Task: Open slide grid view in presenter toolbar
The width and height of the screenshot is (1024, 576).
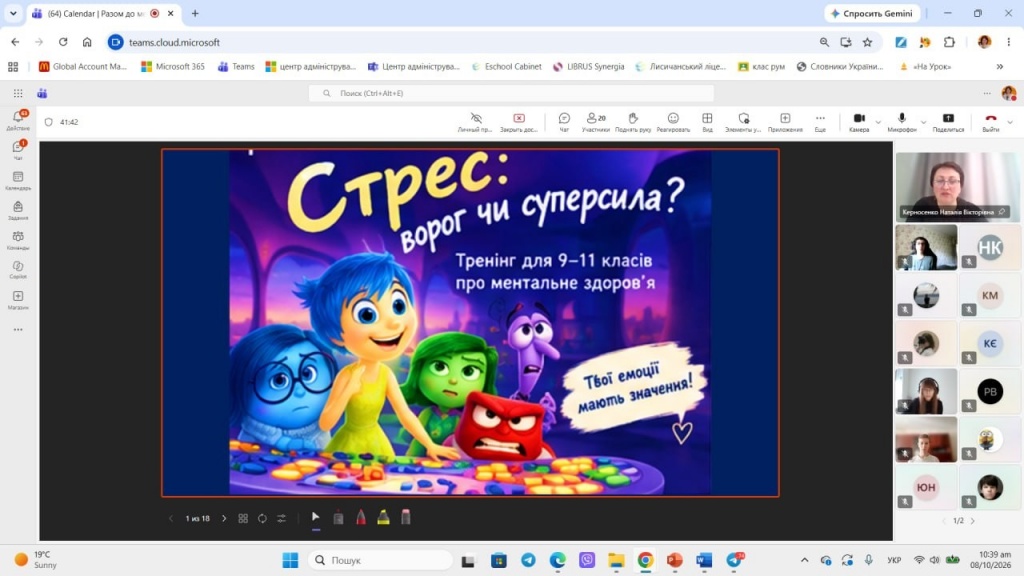Action: pos(243,519)
